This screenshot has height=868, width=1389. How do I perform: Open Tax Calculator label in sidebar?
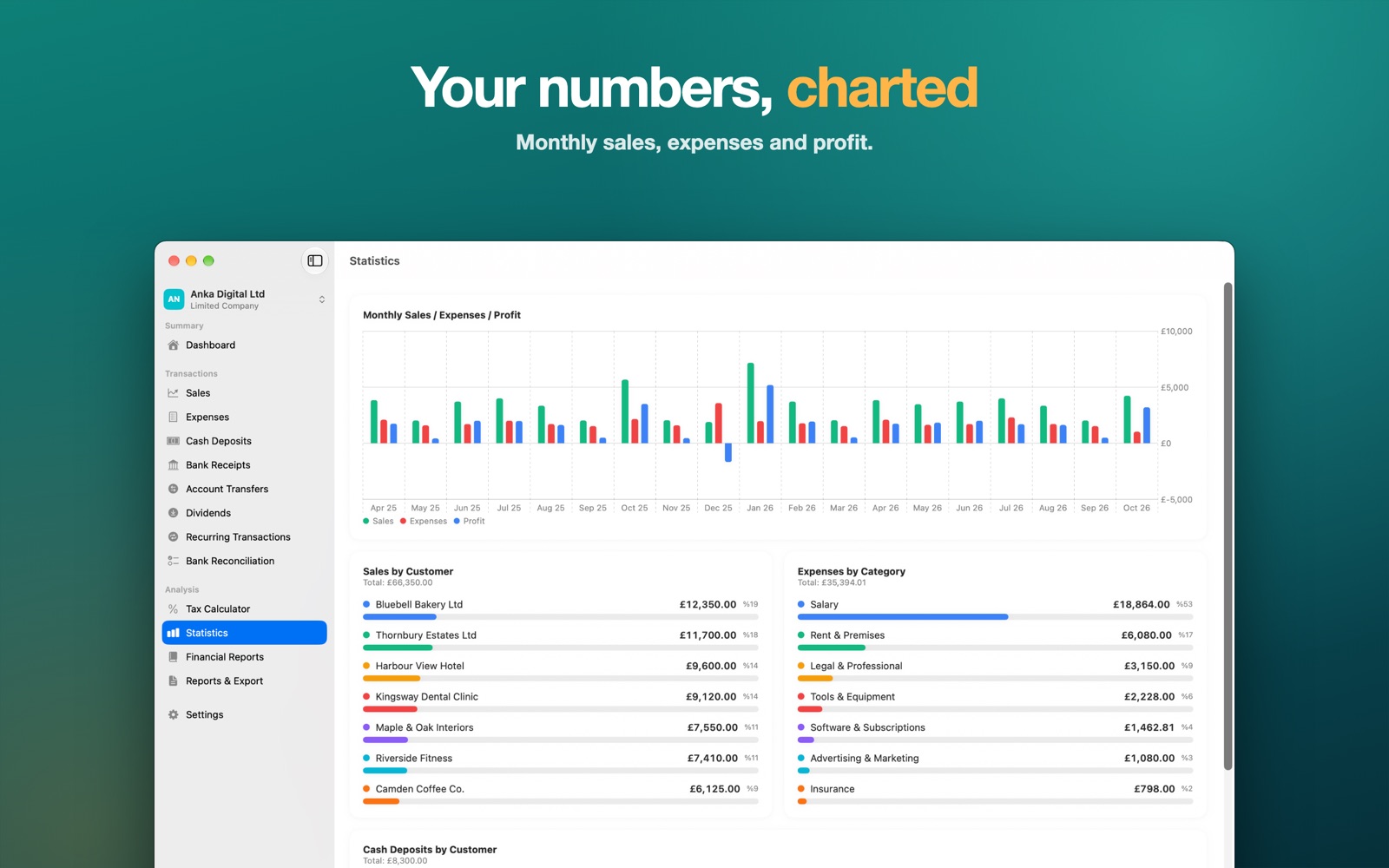[x=218, y=609]
